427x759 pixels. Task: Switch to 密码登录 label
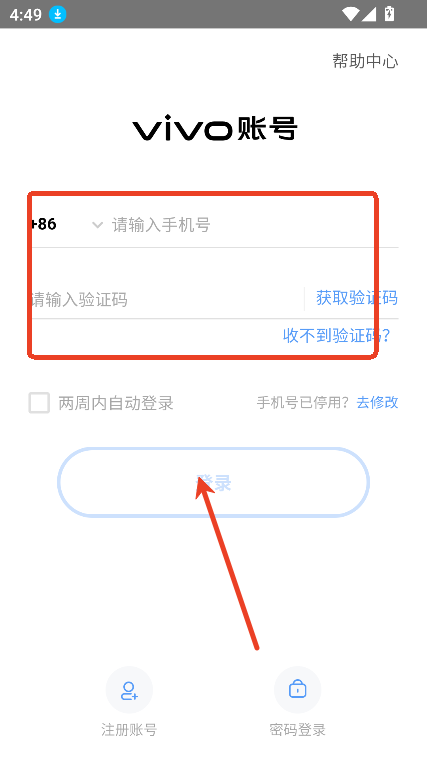(x=297, y=729)
